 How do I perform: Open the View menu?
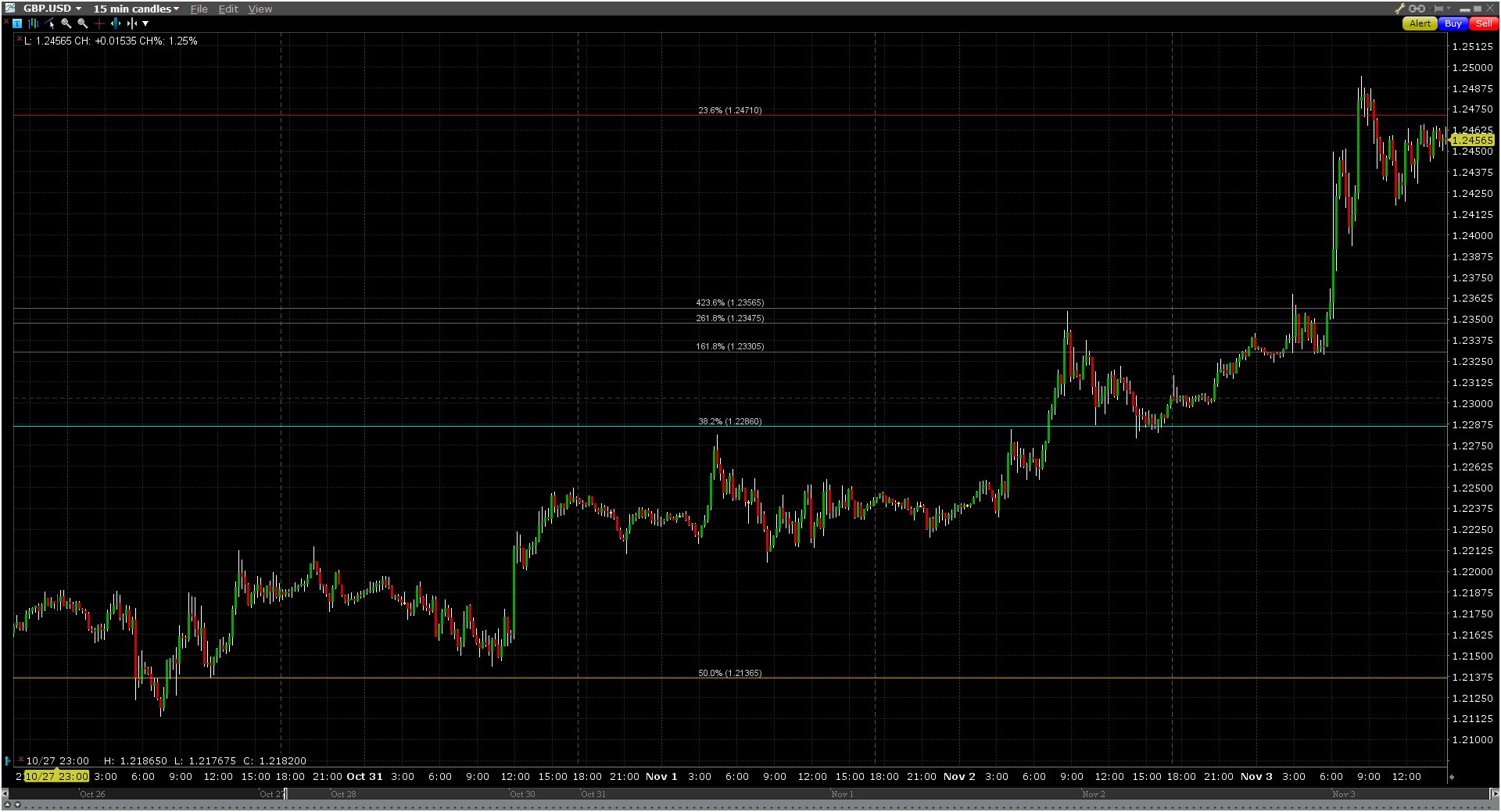[x=260, y=9]
